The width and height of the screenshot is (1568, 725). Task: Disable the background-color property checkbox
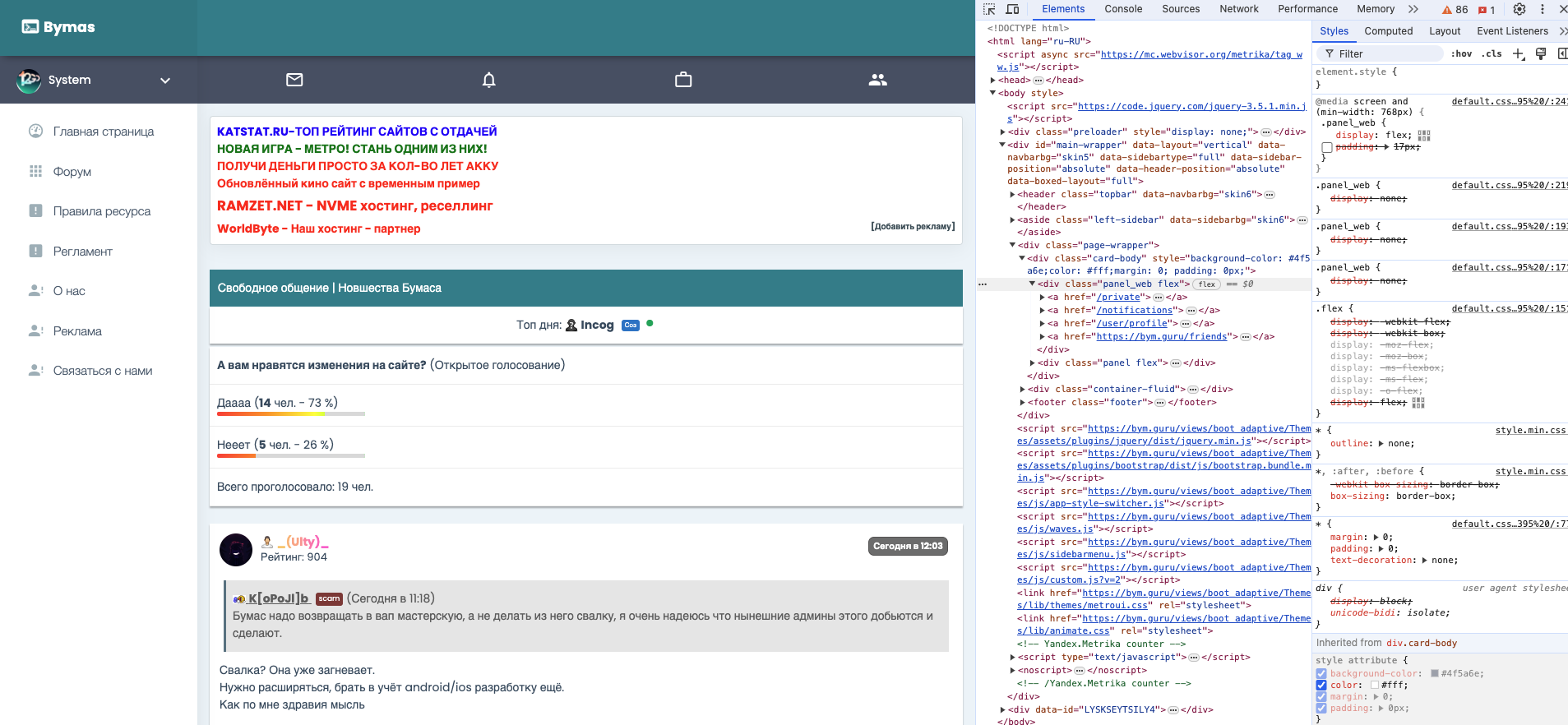pyautogui.click(x=1321, y=673)
